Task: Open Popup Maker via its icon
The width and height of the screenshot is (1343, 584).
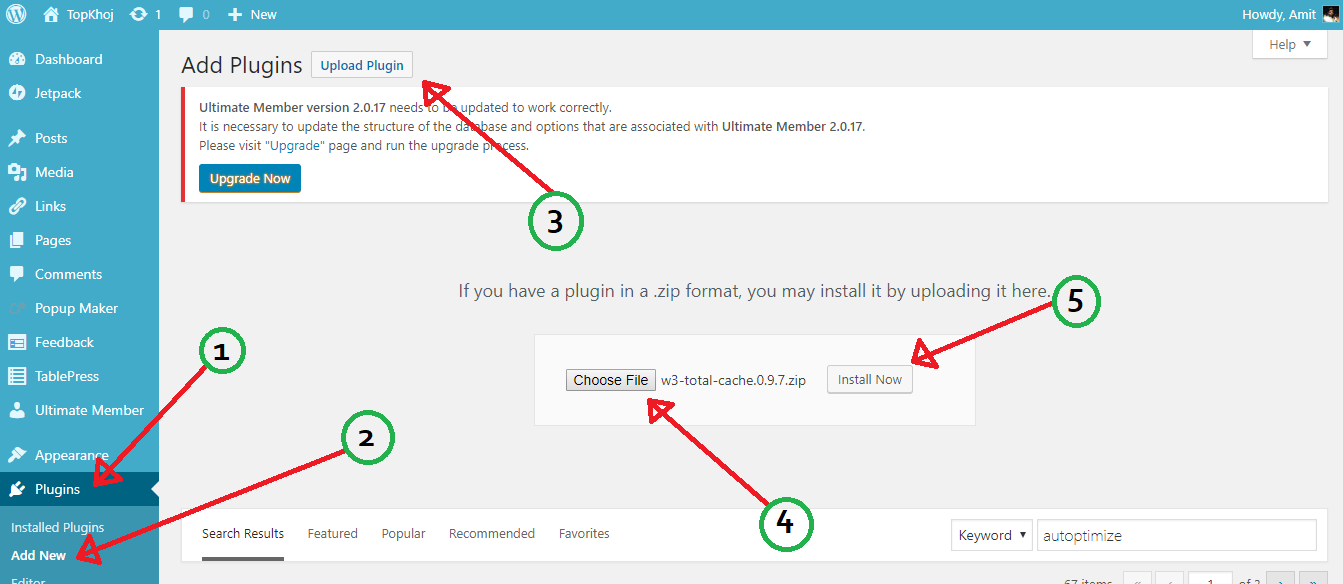Action: (x=17, y=308)
